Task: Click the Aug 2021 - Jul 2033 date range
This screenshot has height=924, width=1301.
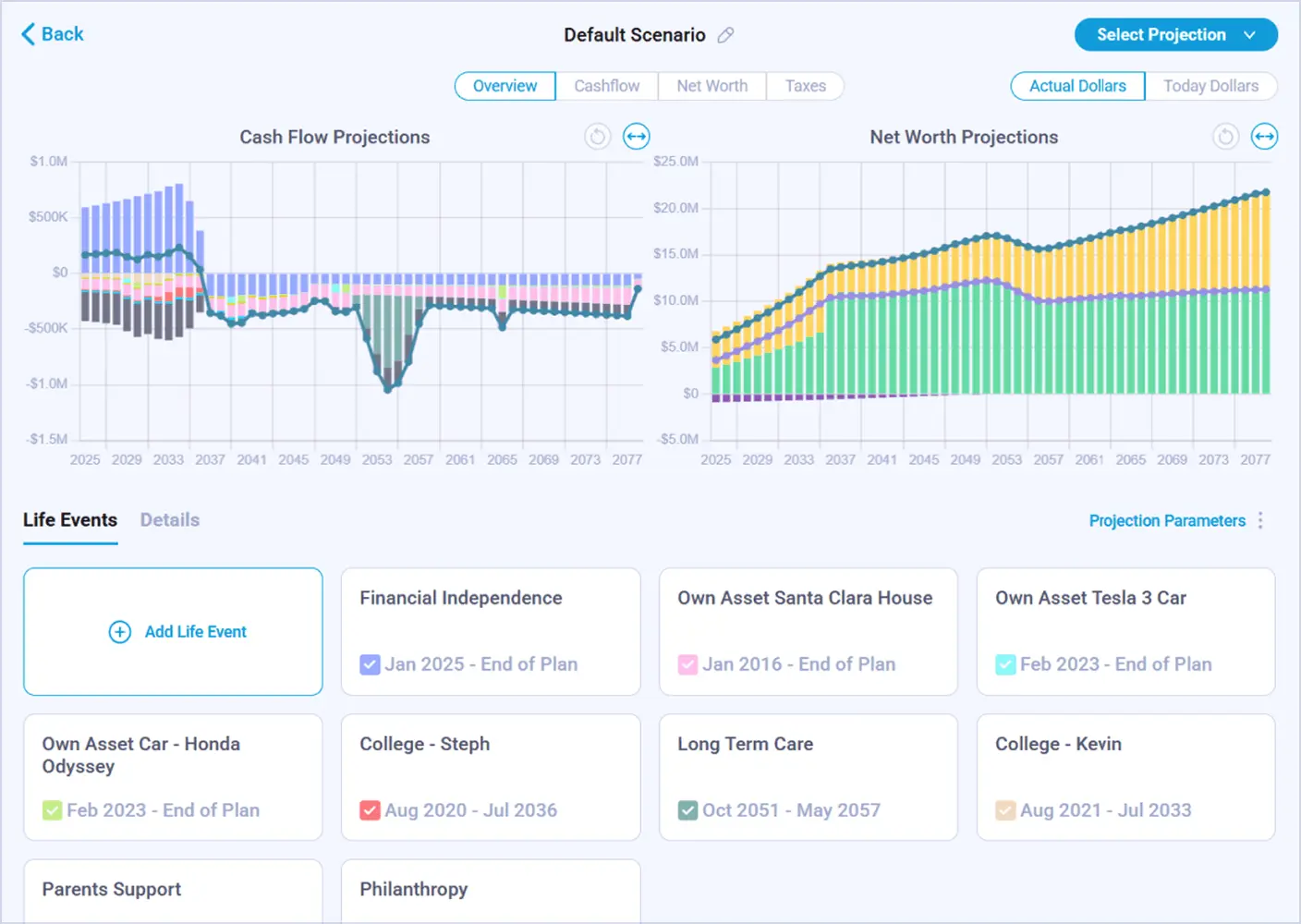Action: click(1105, 810)
